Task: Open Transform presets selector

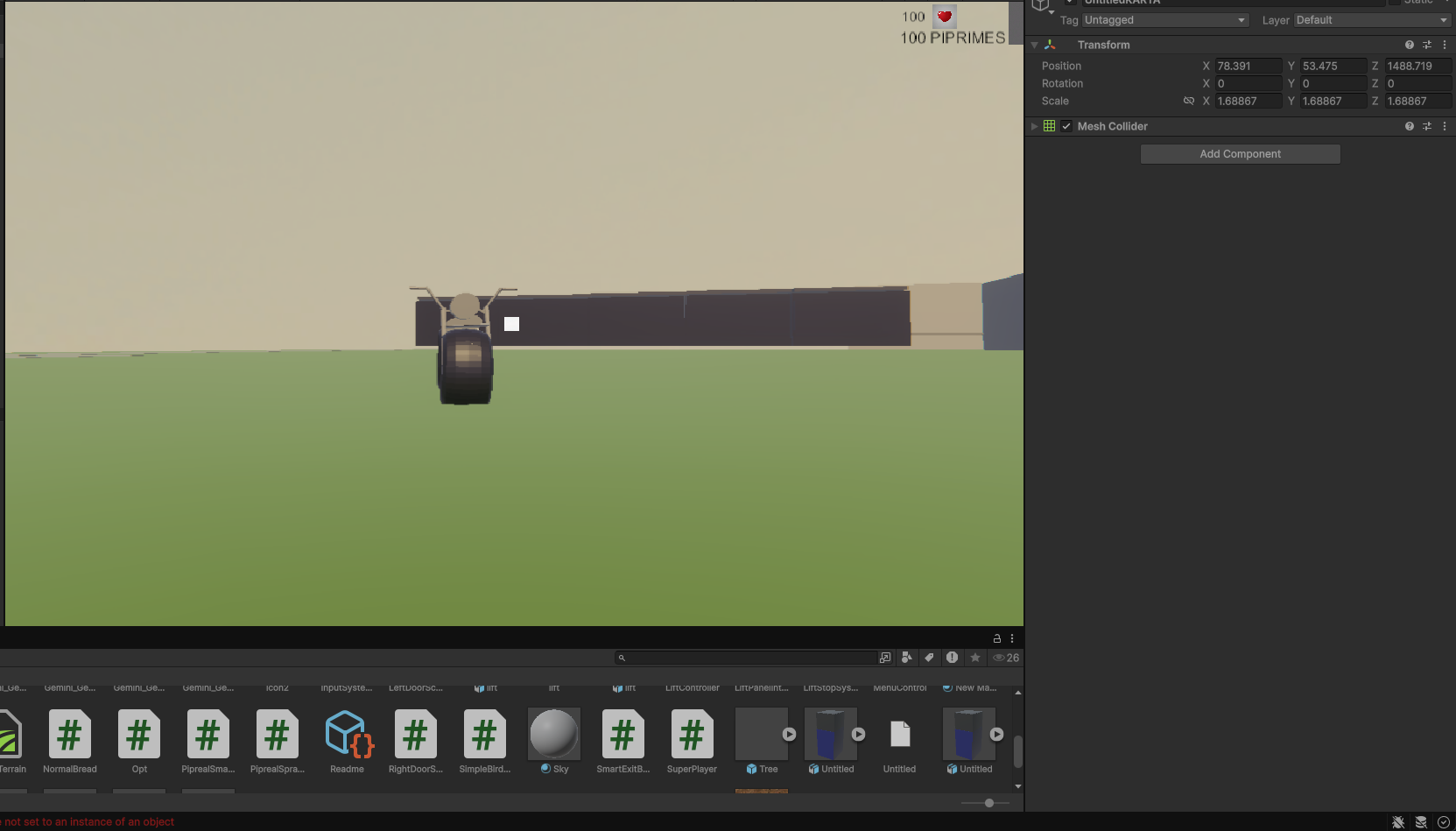Action: pyautogui.click(x=1427, y=45)
